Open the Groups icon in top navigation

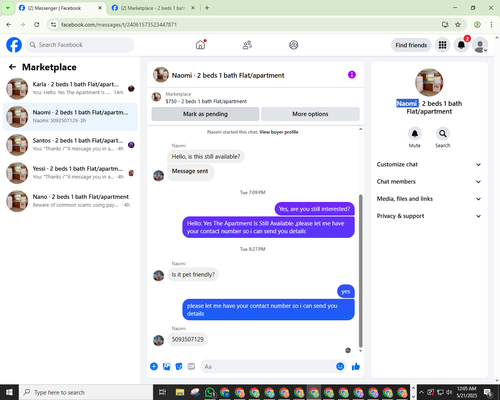294,45
